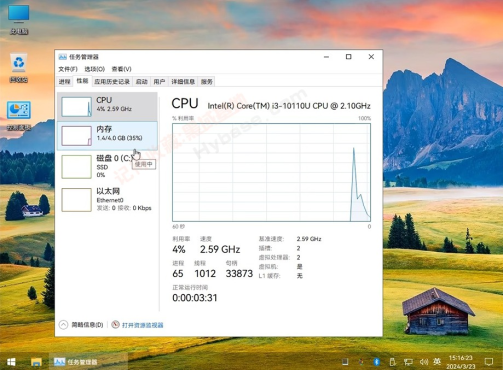This screenshot has height=370, width=503.
Task: Open the This PC desktop icon
Action: 19,20
